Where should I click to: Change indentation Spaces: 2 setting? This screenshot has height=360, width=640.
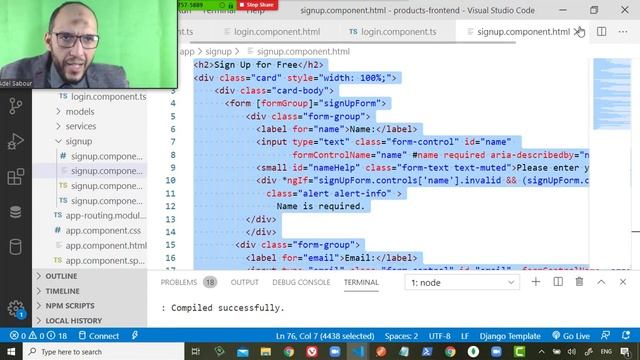click(401, 336)
